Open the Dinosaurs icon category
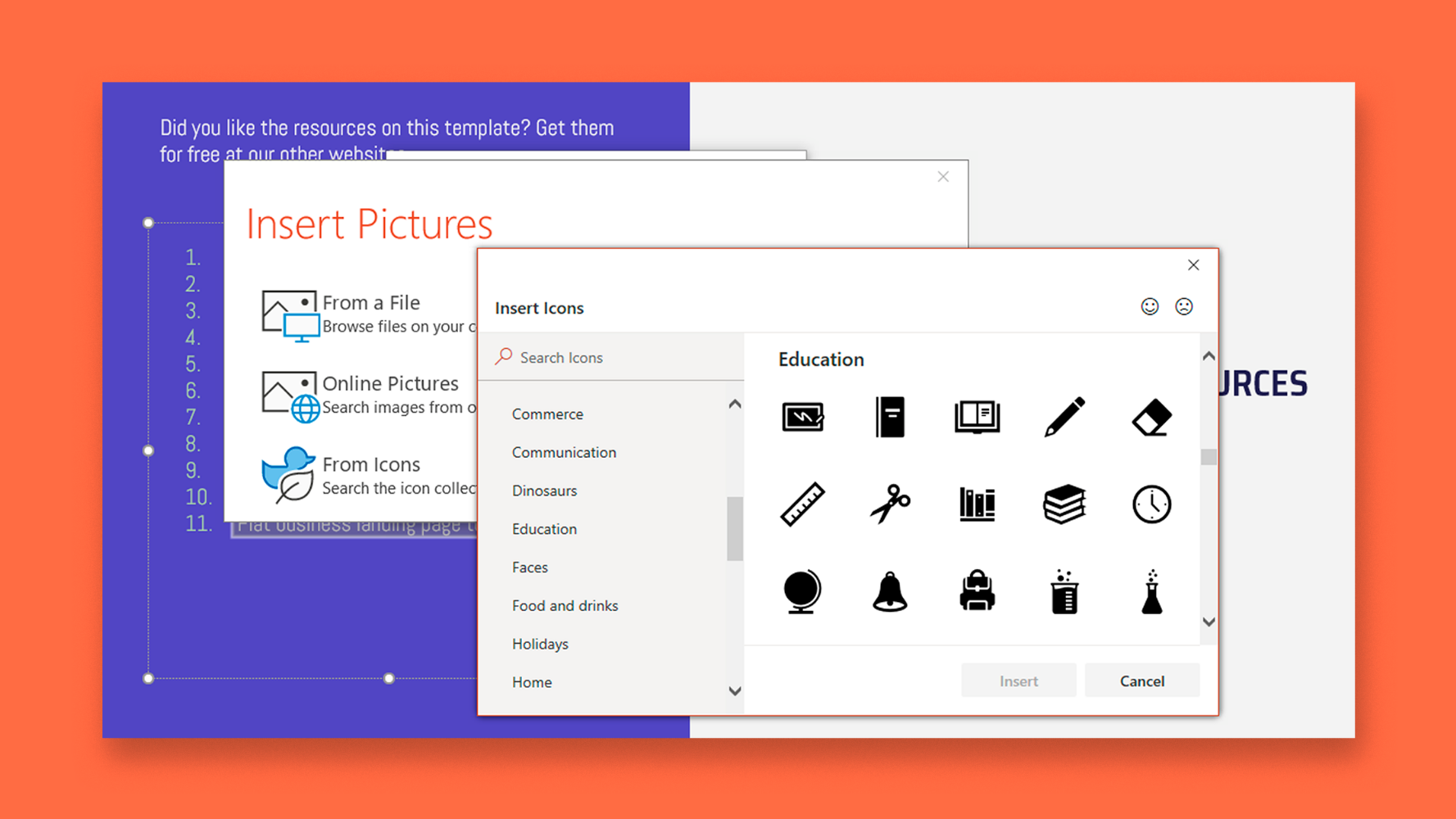The image size is (1456, 819). pos(544,491)
